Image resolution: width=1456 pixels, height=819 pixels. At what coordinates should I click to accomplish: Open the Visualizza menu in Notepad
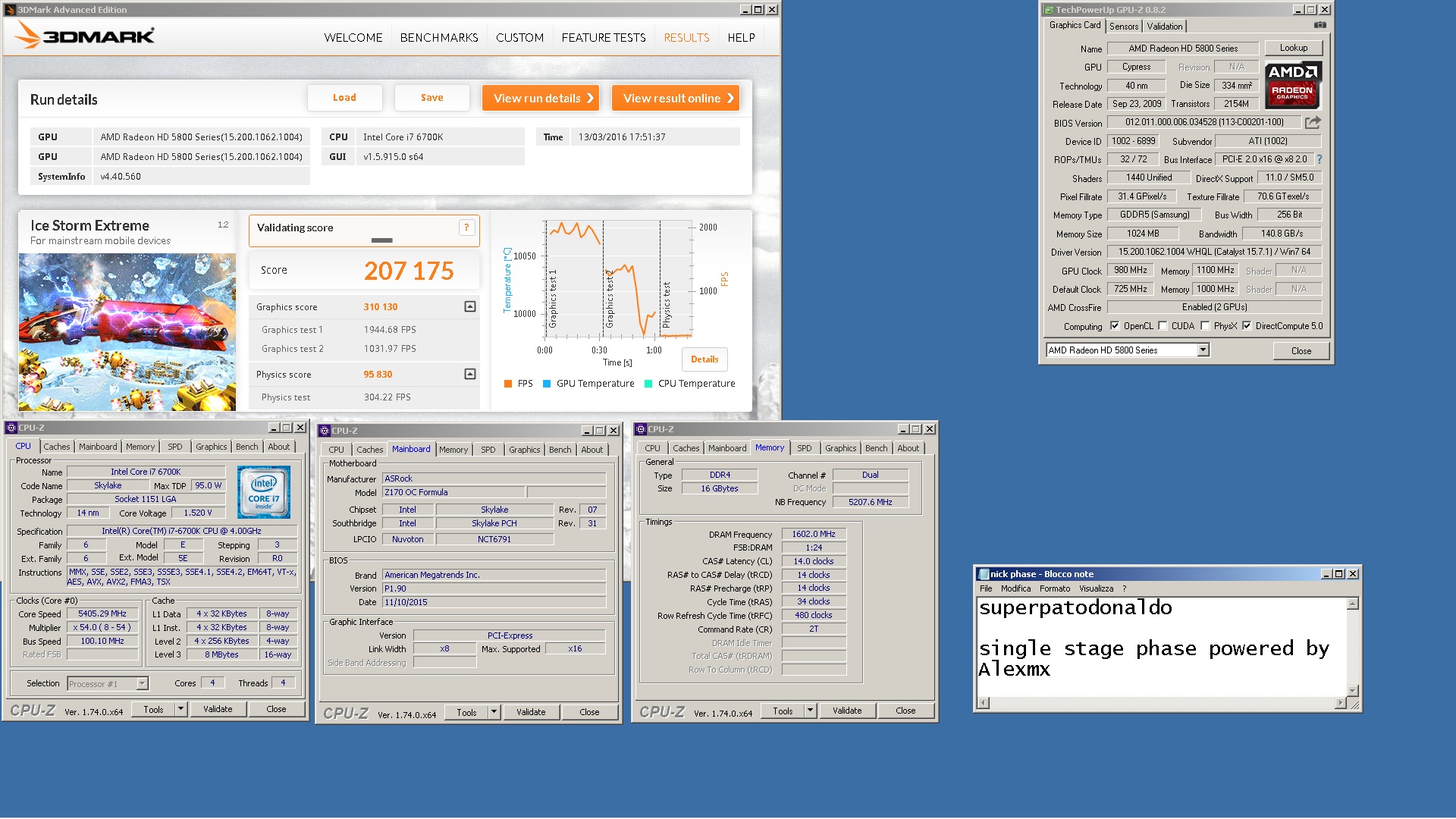(x=1097, y=588)
